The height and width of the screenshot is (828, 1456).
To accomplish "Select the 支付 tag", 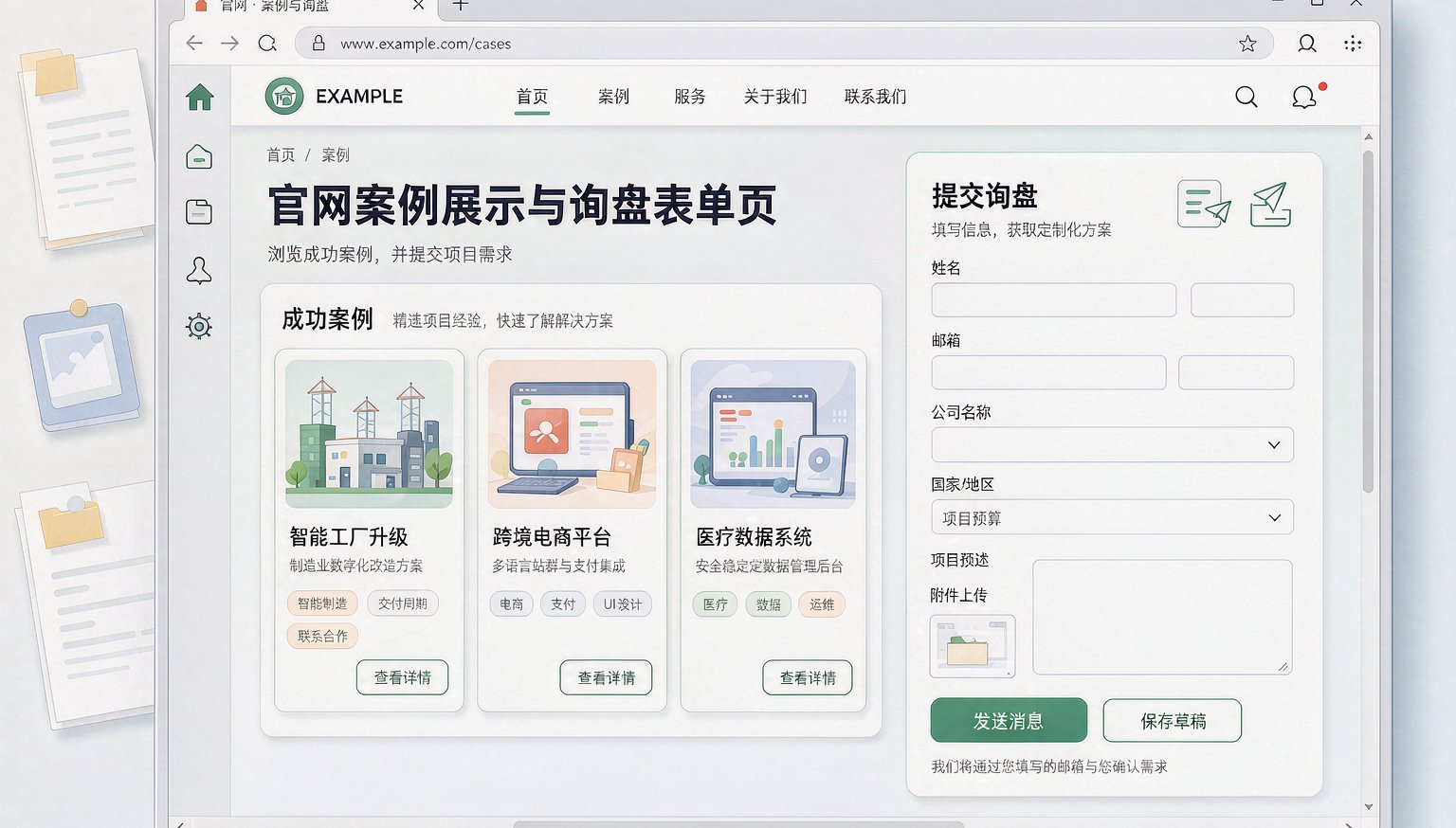I will tap(563, 603).
